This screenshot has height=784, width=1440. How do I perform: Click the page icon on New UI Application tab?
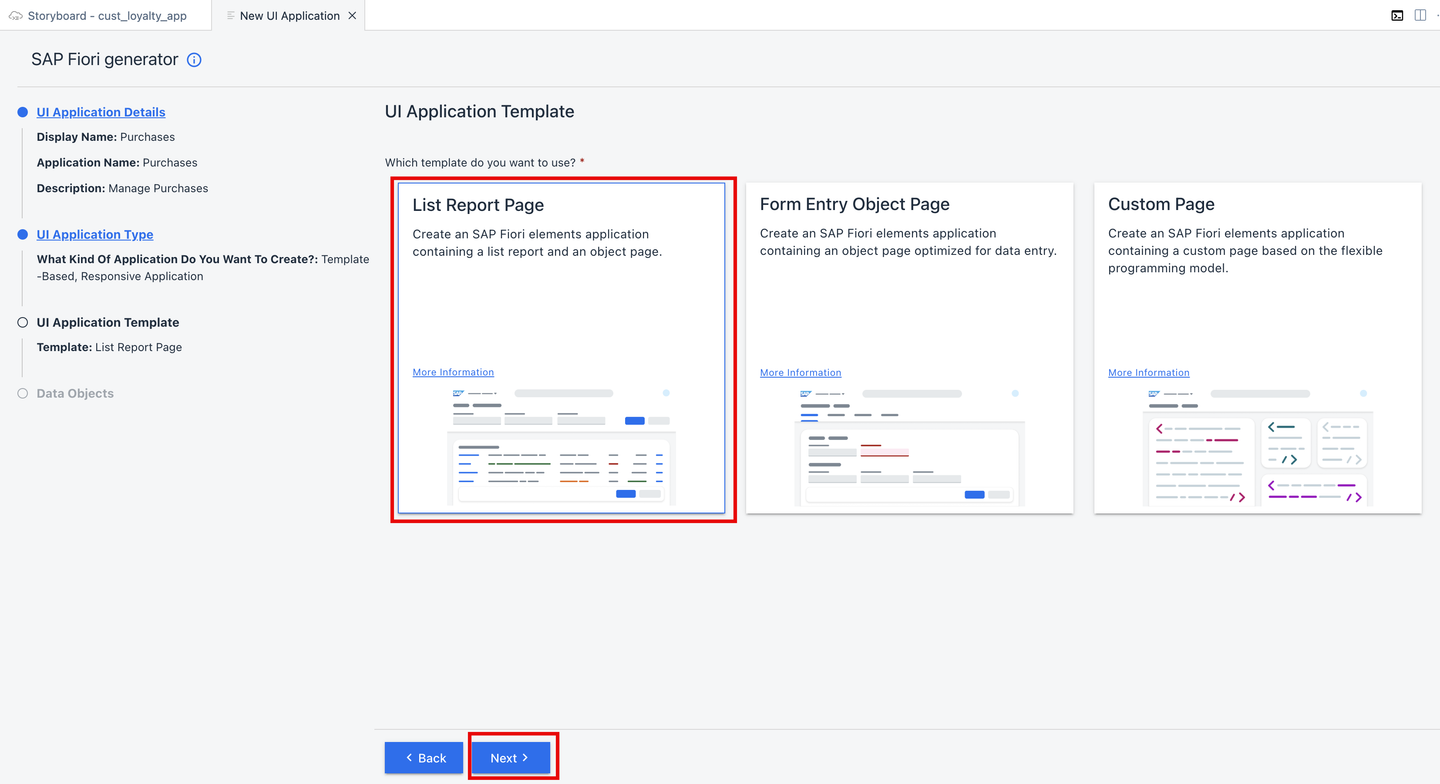[x=231, y=16]
